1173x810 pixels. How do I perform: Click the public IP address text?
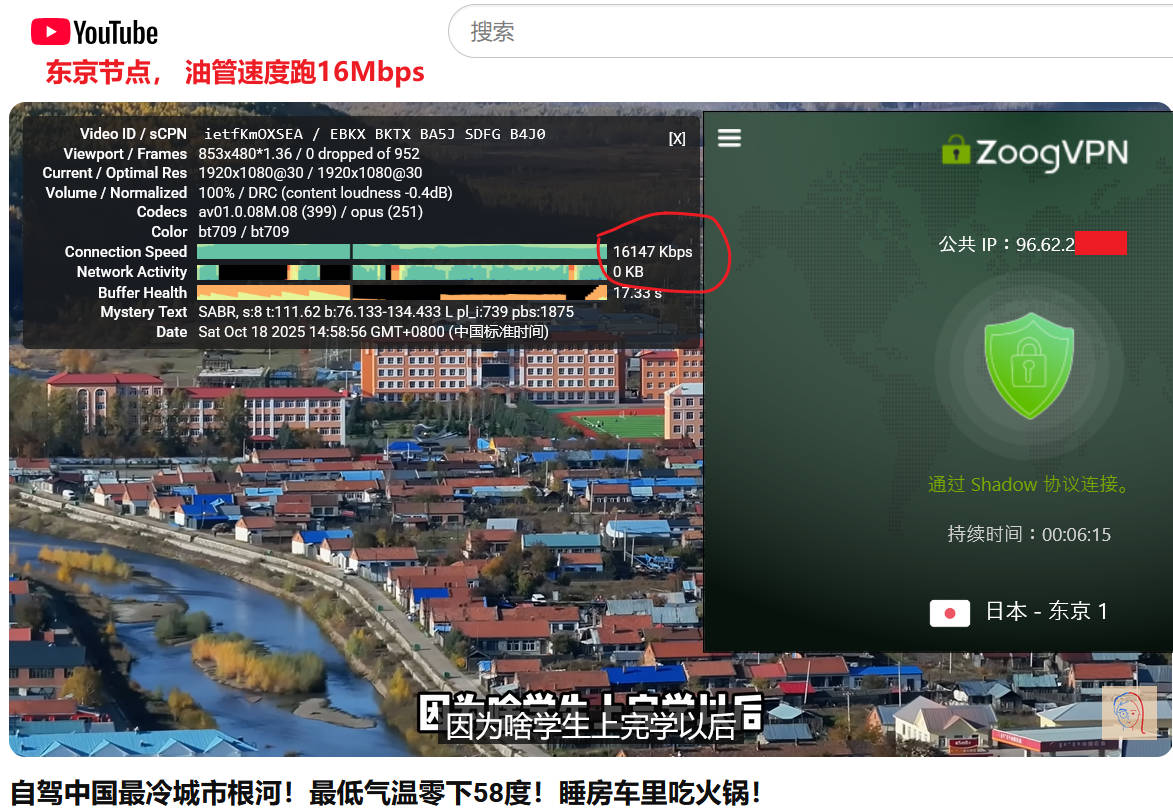coord(1030,244)
